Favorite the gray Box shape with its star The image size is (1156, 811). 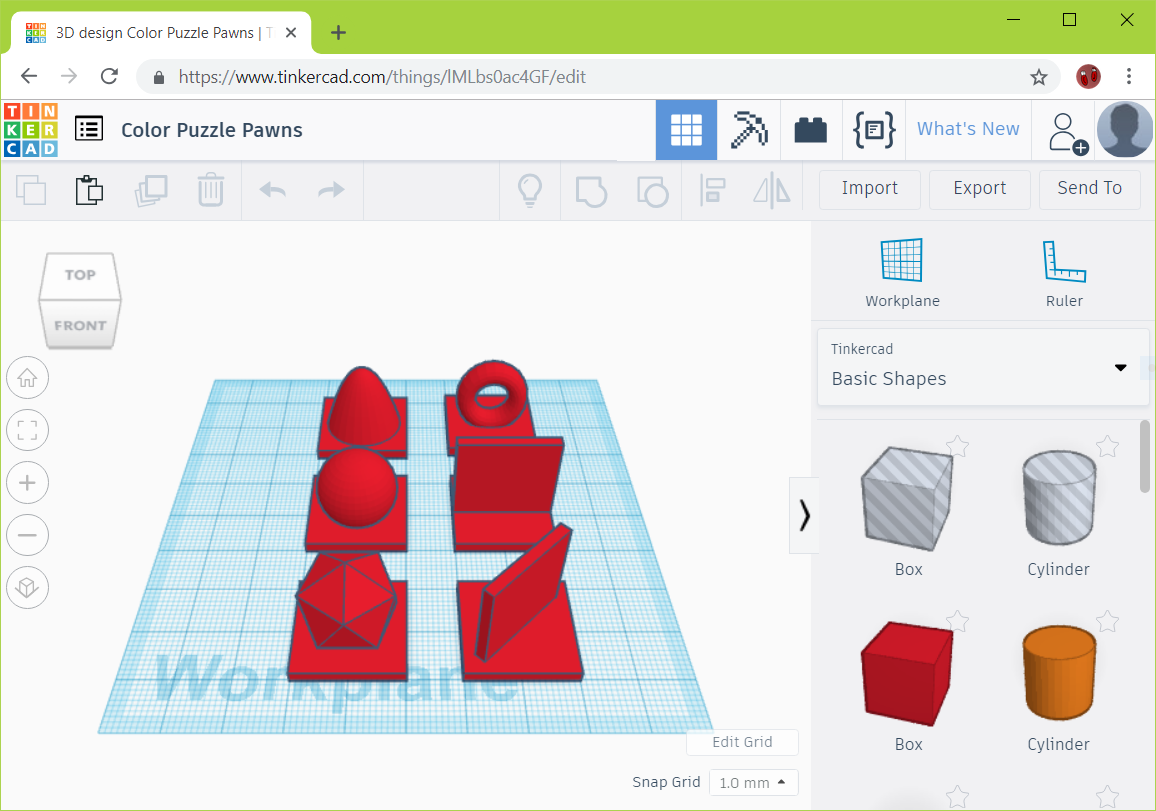pos(958,446)
